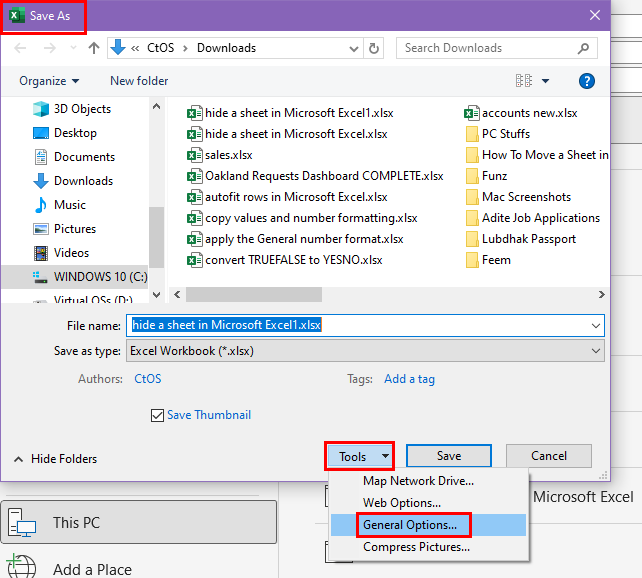The image size is (642, 578).
Task: Click the Music note icon
Action: [x=41, y=205]
